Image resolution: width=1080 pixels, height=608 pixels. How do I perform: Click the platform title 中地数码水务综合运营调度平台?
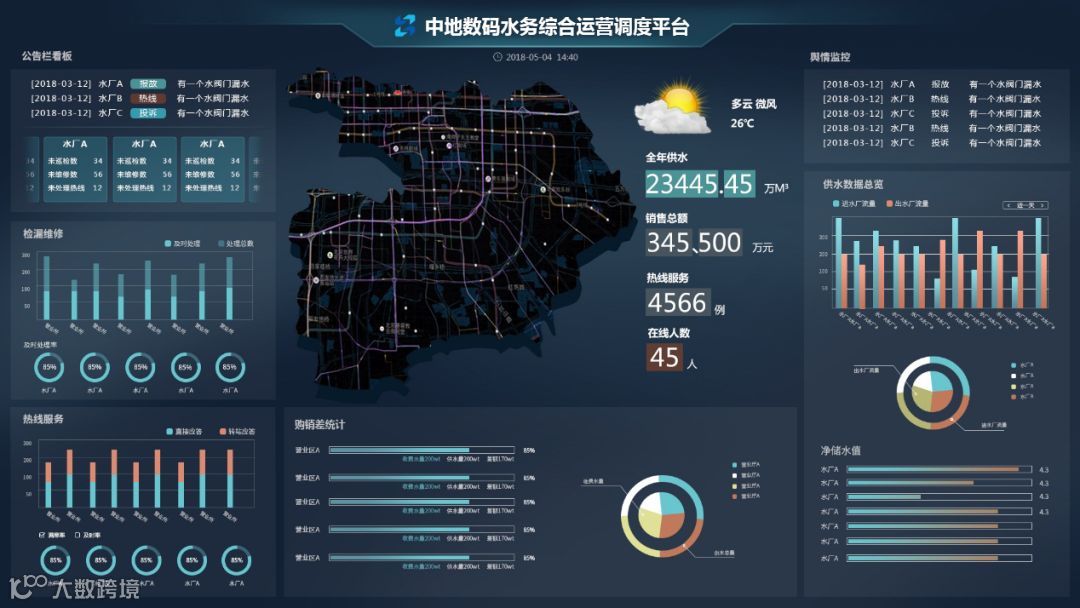557,27
